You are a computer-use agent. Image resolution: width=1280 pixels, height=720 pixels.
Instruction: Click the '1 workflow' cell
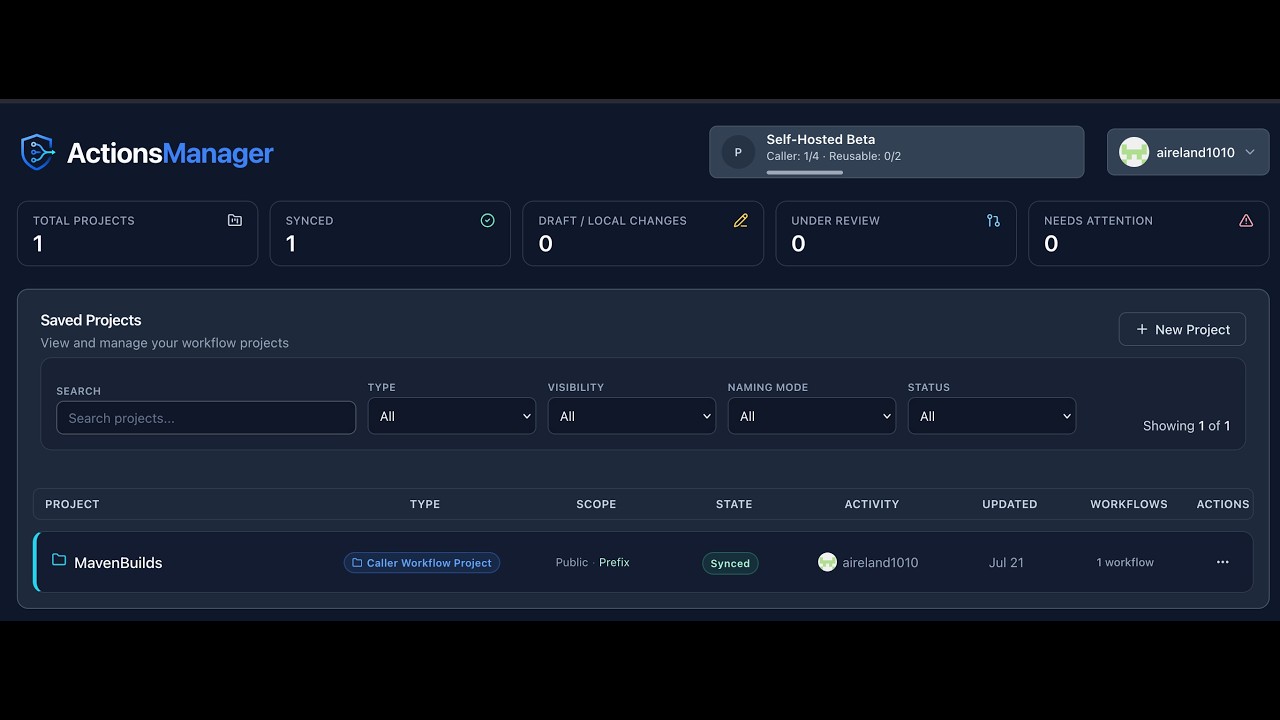point(1125,562)
